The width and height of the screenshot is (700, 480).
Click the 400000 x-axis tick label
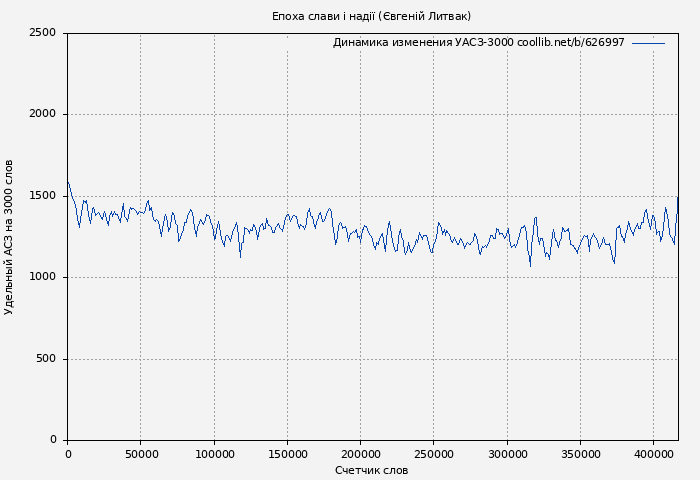pyautogui.click(x=653, y=455)
